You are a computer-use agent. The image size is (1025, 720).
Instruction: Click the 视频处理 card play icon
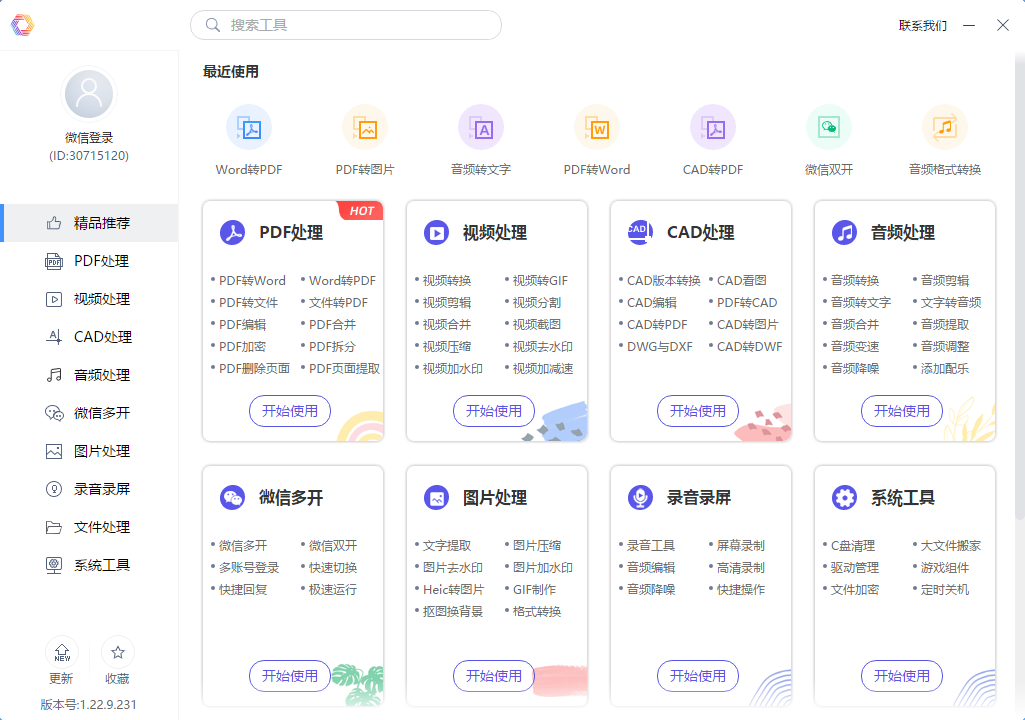coord(436,232)
